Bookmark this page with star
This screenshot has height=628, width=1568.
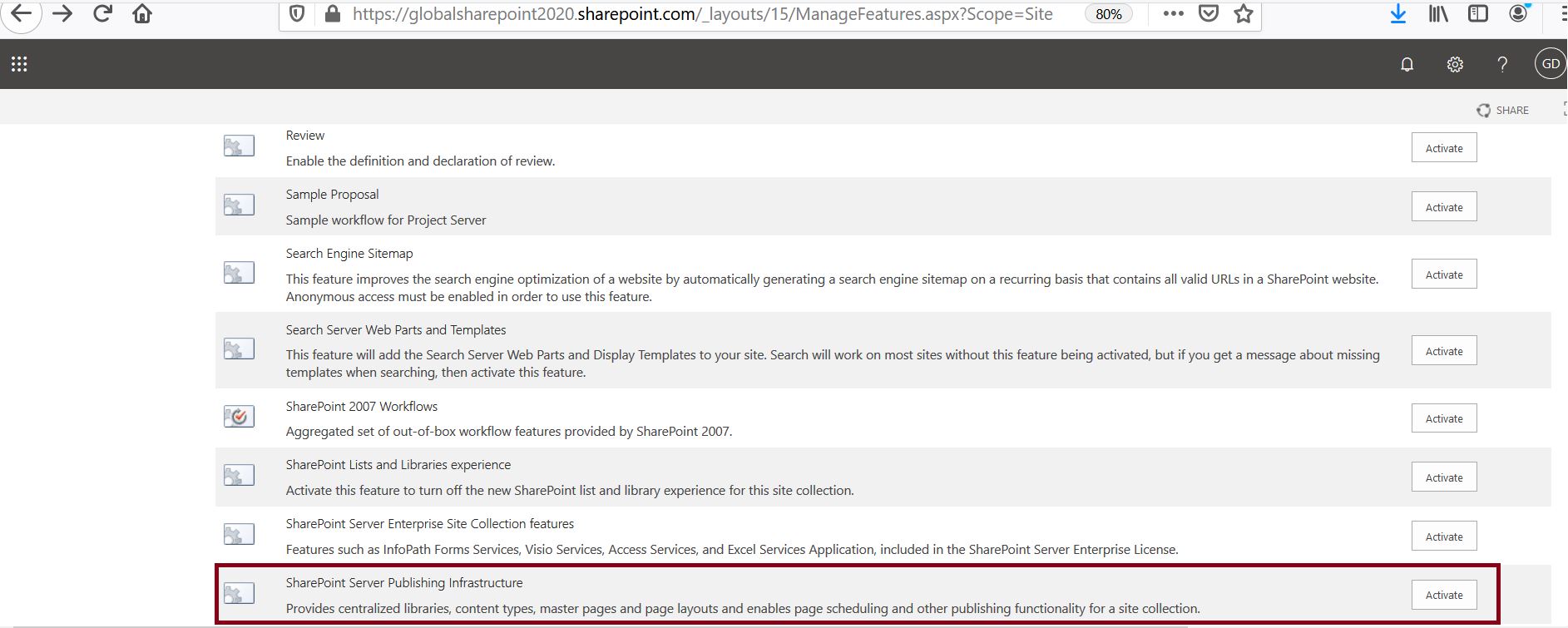click(x=1244, y=13)
